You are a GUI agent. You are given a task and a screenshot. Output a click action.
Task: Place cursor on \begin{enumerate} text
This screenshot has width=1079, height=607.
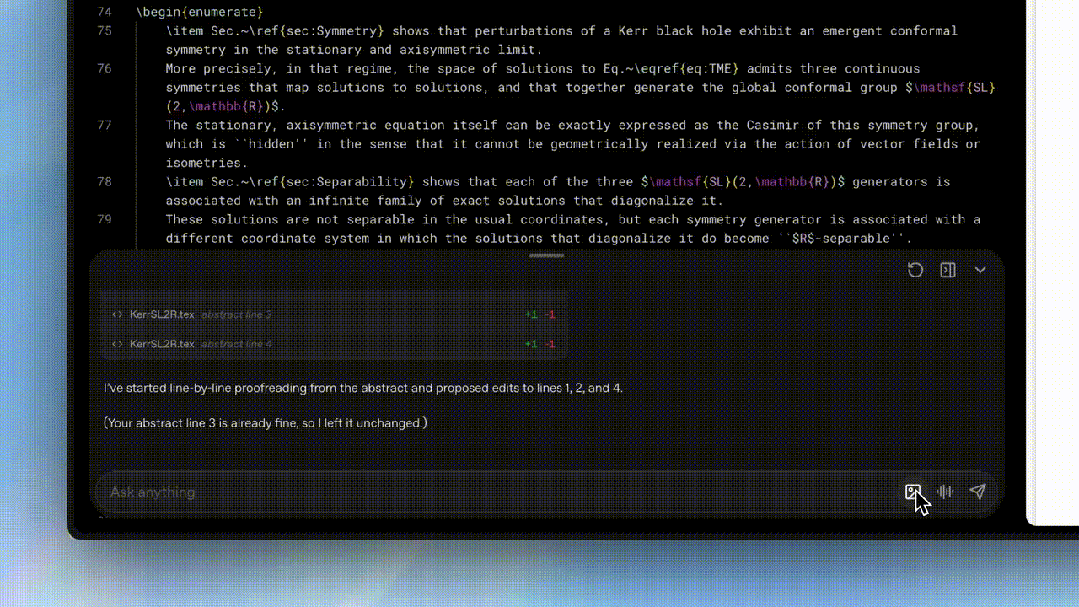199,12
